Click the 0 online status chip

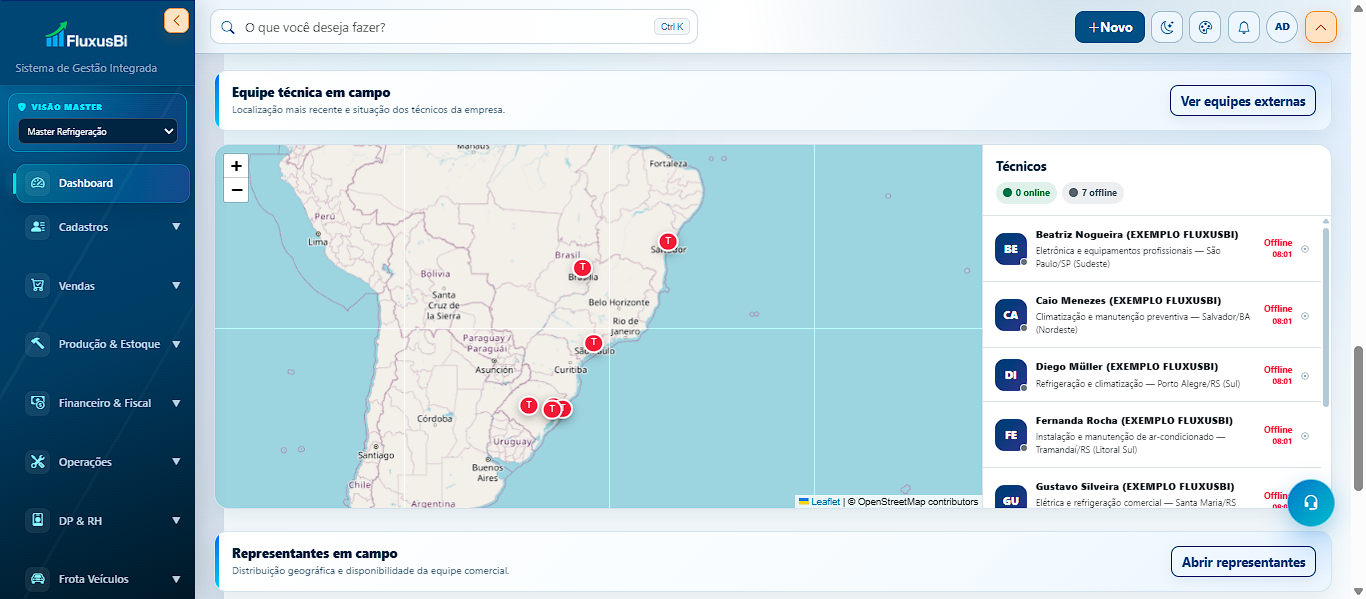point(1026,193)
